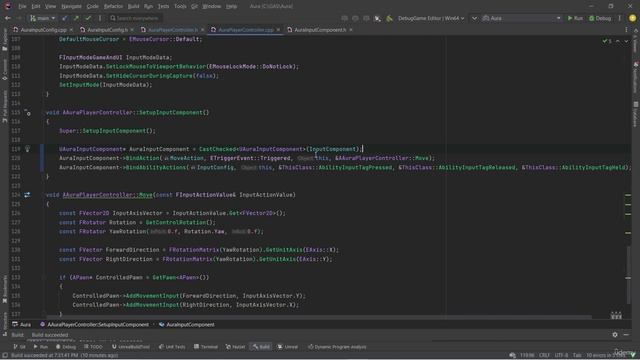Open Build panel settings gear

pos(615,335)
